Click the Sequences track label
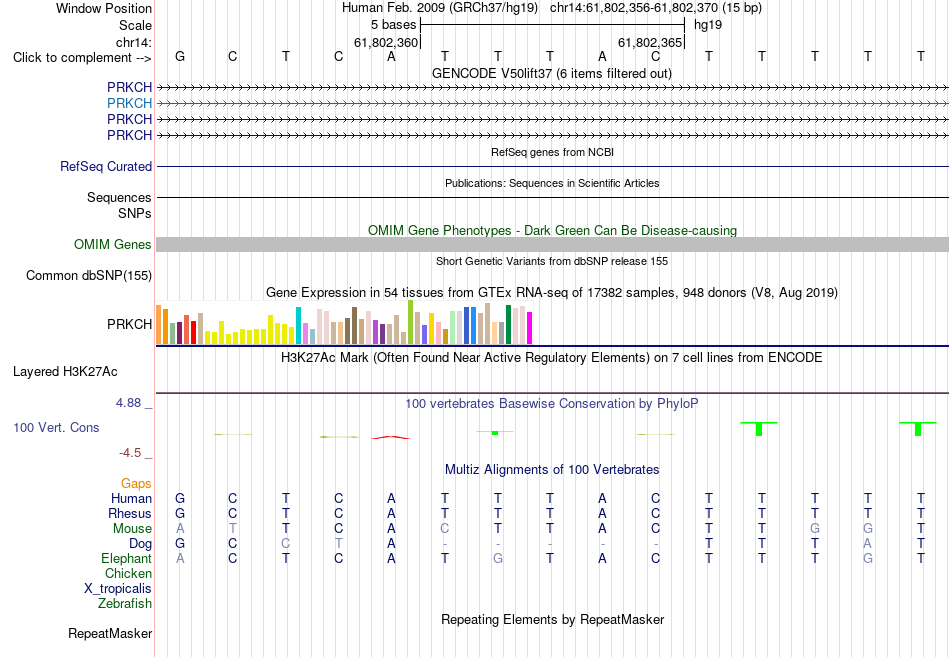 (119, 197)
